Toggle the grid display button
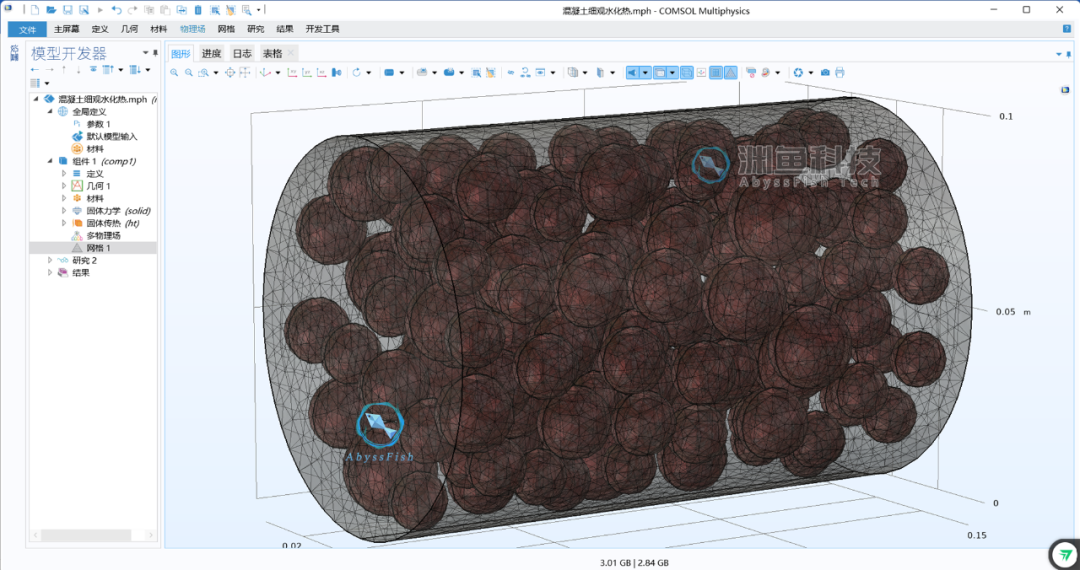Viewport: 1080px width, 570px height. [x=716, y=72]
